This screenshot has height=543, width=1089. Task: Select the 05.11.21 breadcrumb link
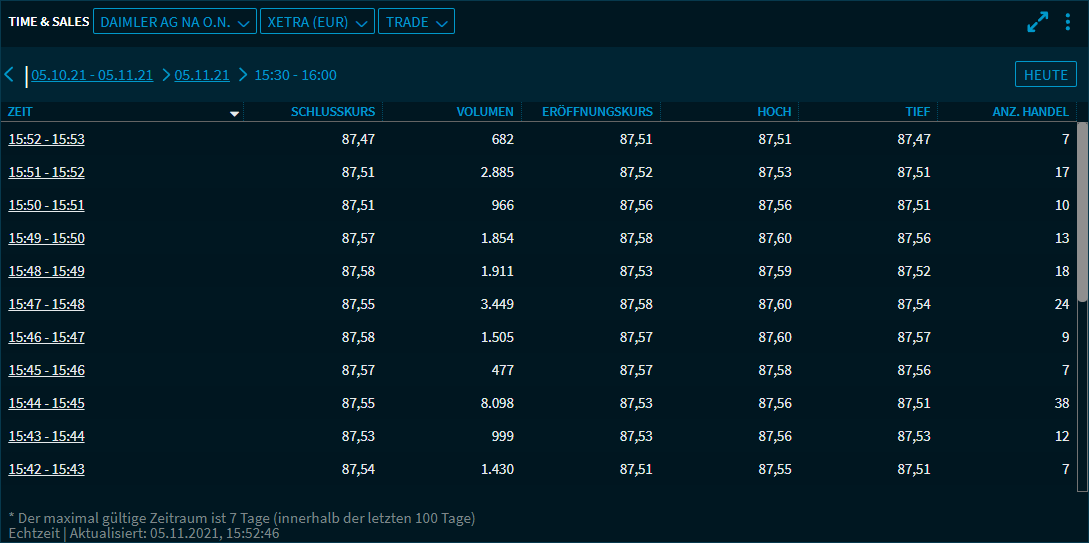click(202, 75)
